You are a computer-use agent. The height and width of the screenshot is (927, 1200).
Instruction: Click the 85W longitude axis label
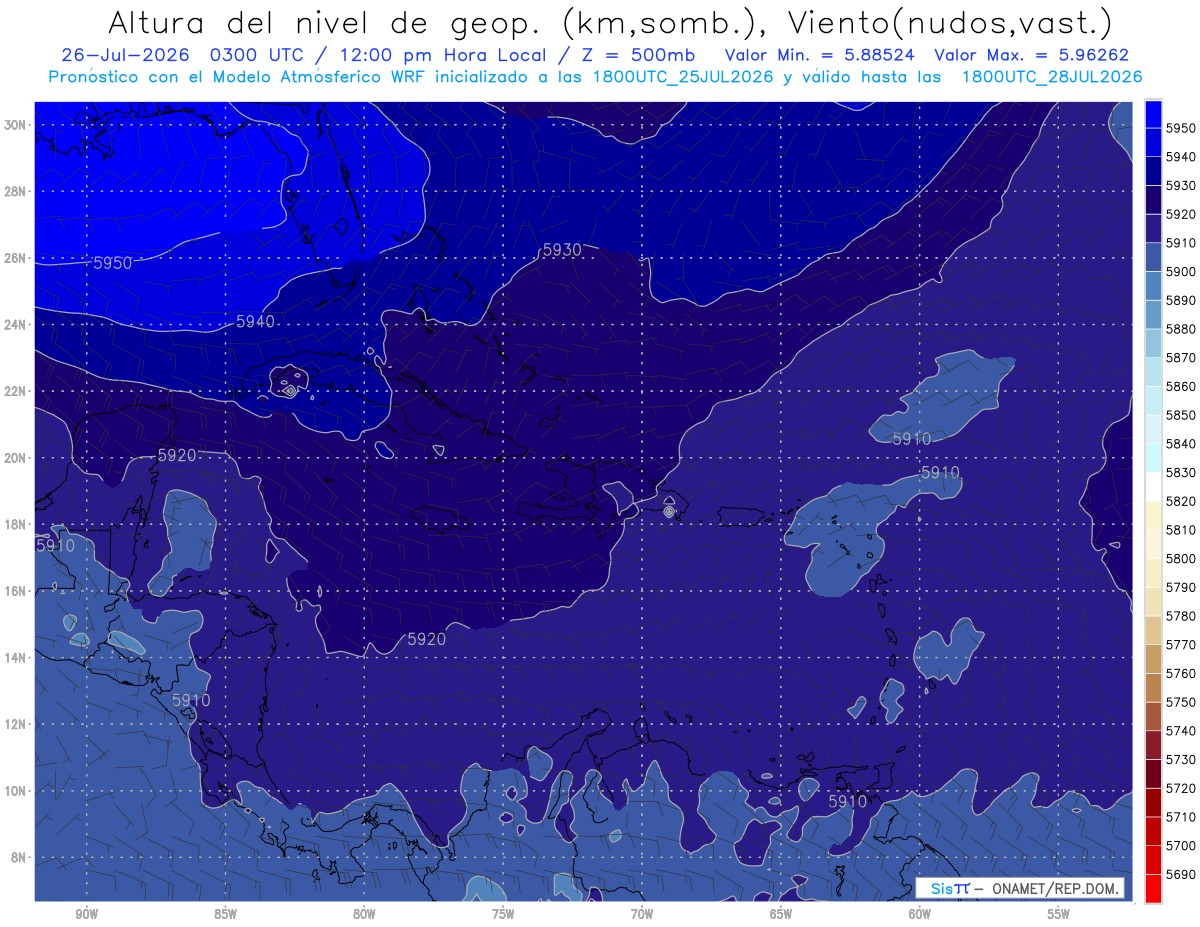[x=225, y=915]
